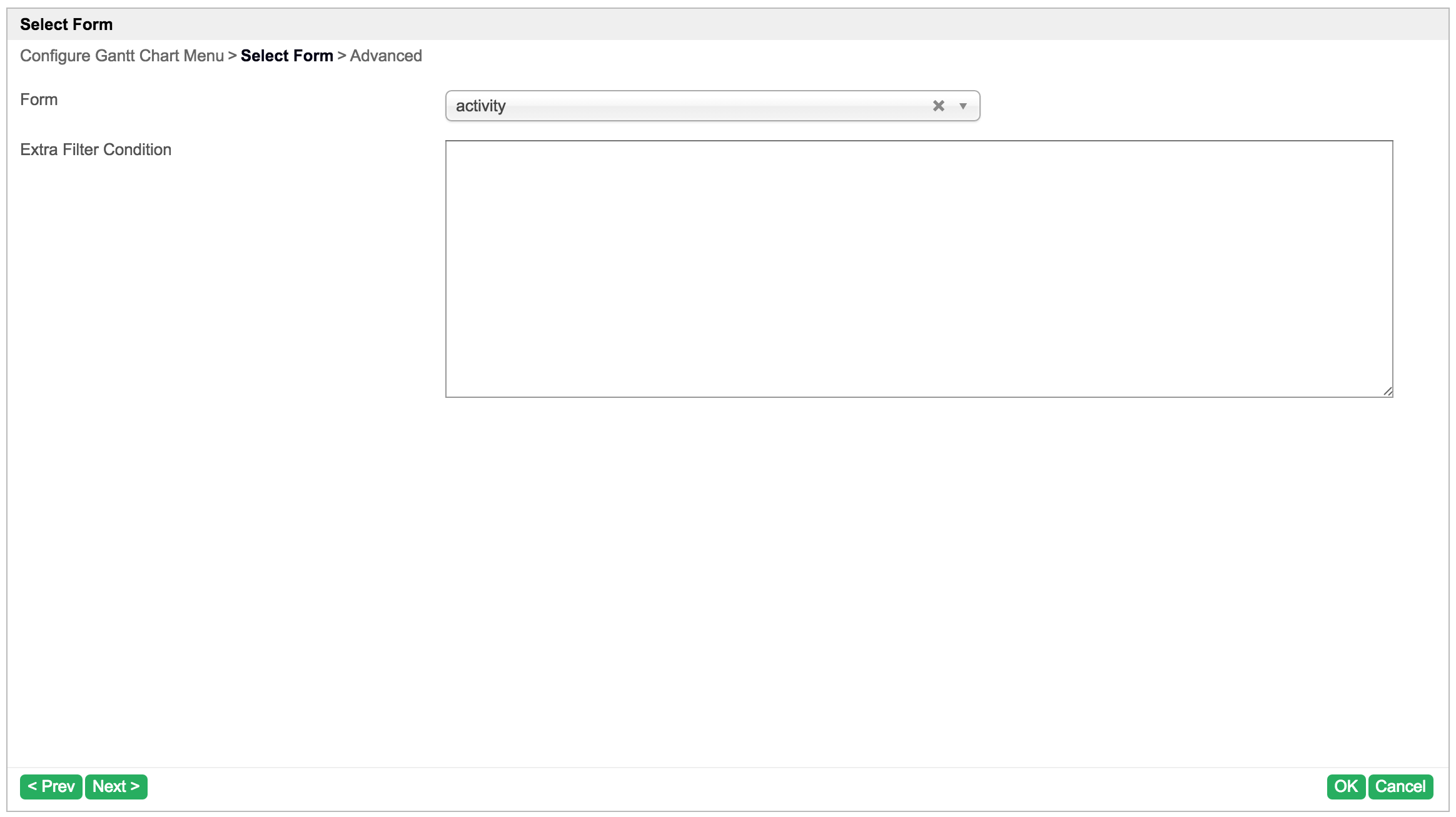
Task: Dismiss the dialog with Cancel
Action: (x=1400, y=786)
